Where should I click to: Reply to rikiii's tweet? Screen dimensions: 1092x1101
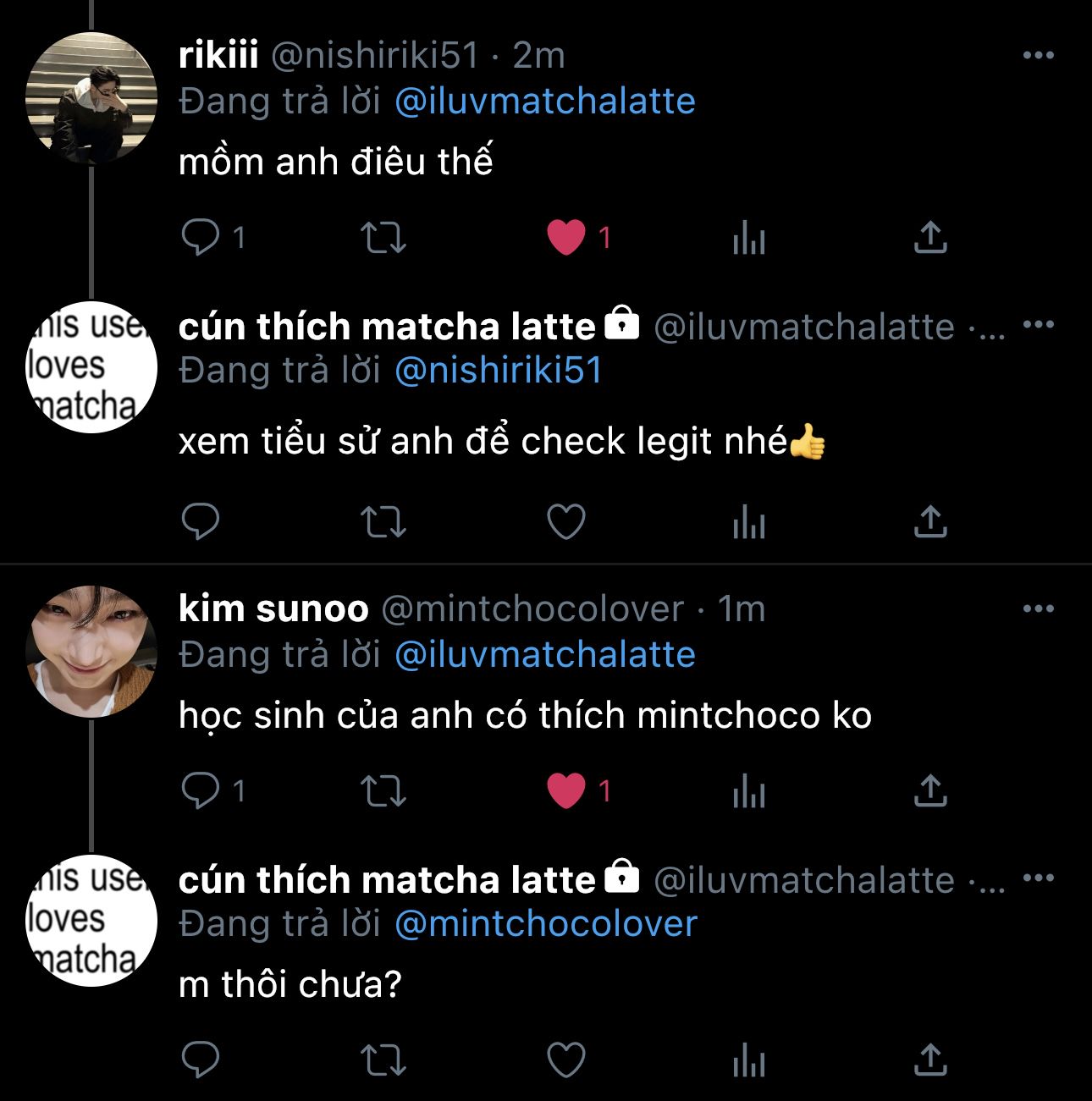[201, 238]
